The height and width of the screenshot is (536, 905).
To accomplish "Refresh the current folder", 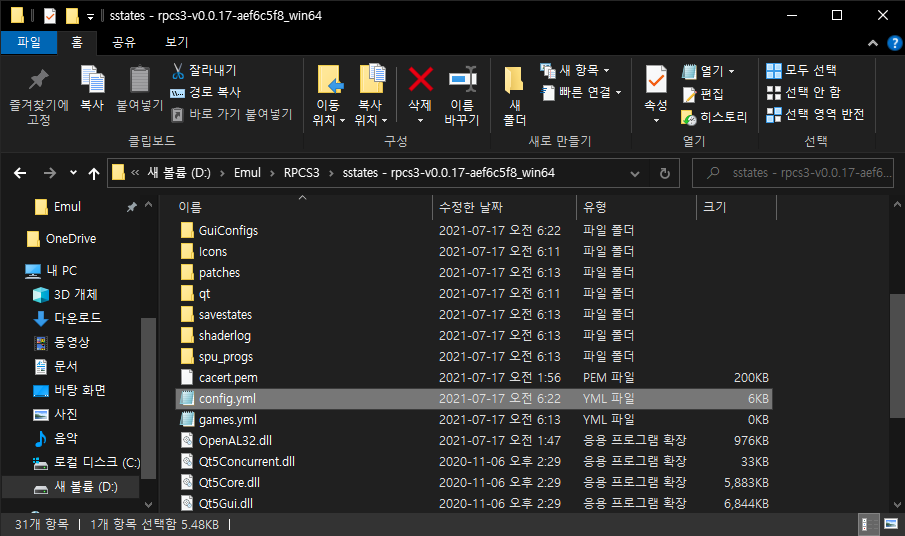I will (665, 173).
